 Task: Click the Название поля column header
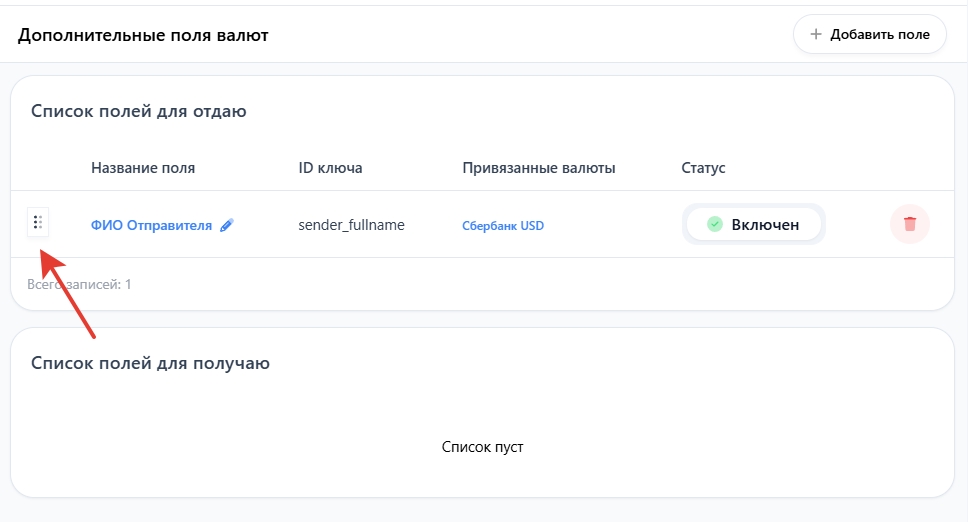(143, 168)
